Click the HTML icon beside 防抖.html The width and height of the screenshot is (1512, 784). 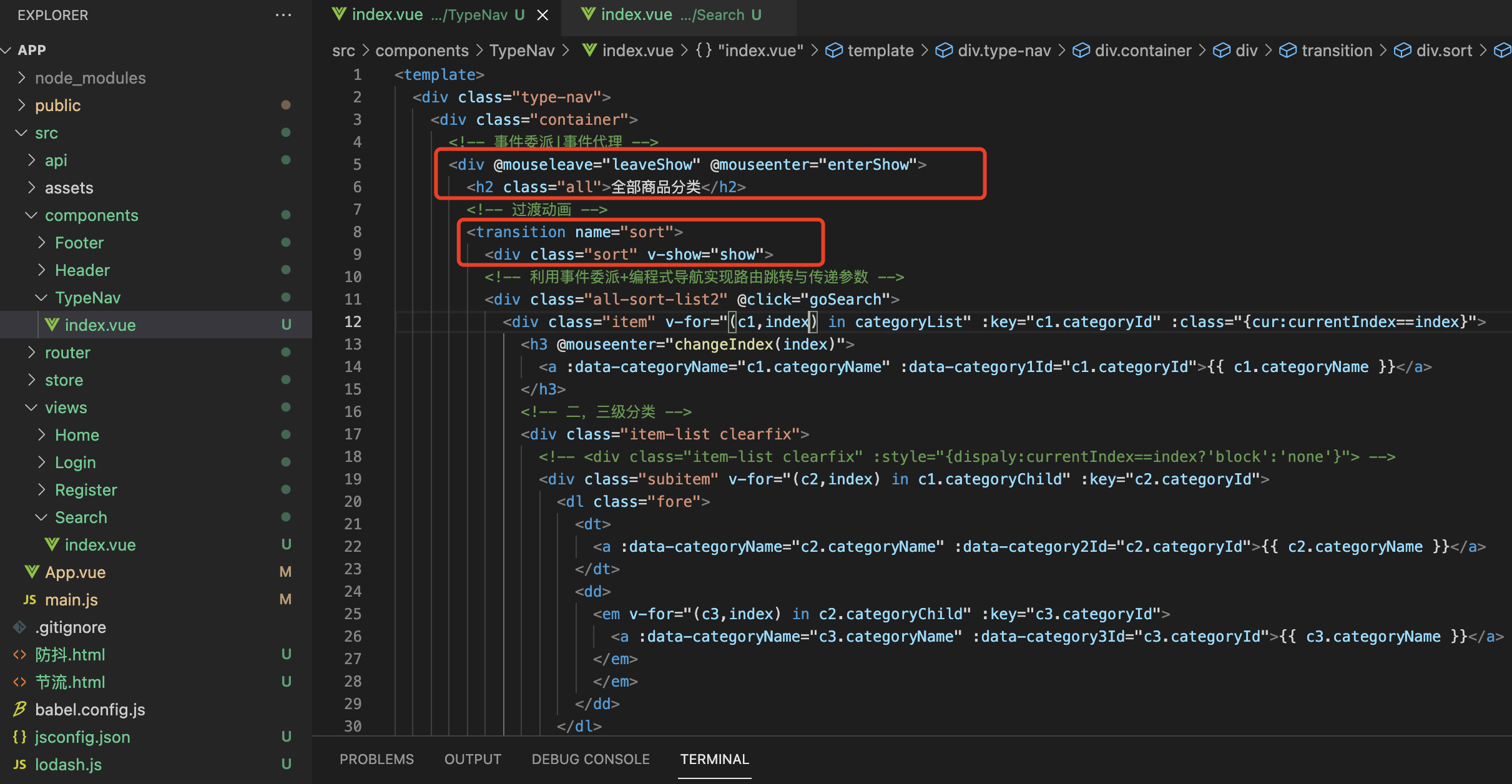click(19, 654)
